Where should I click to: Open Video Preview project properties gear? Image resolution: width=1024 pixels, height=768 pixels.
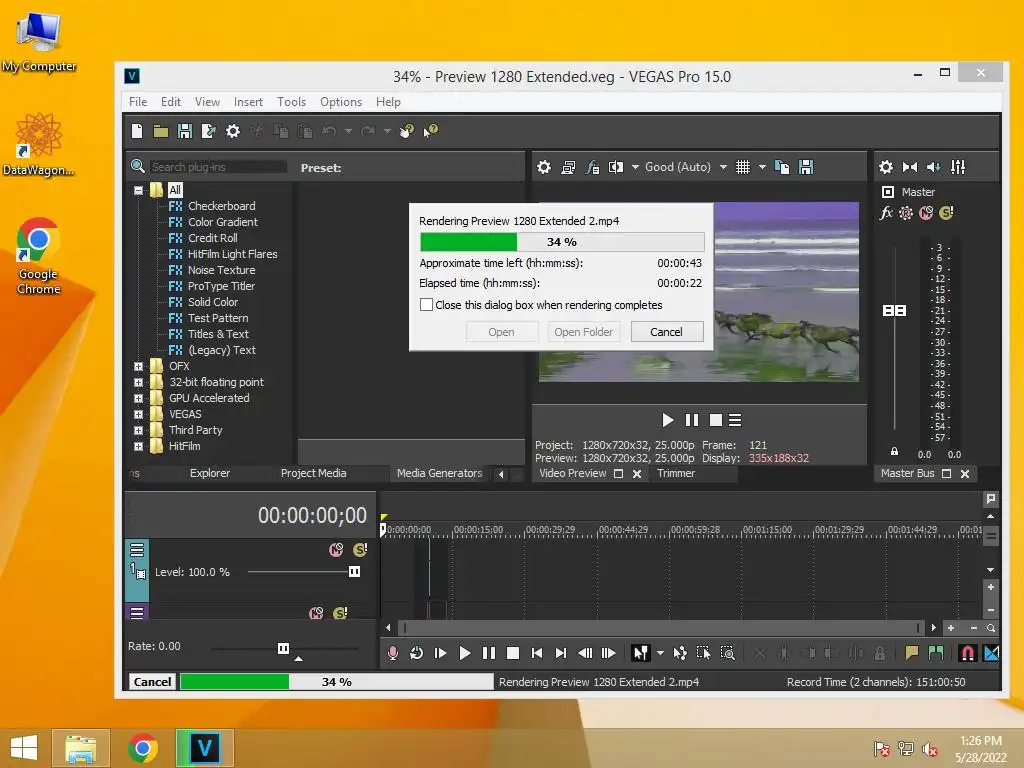[544, 167]
